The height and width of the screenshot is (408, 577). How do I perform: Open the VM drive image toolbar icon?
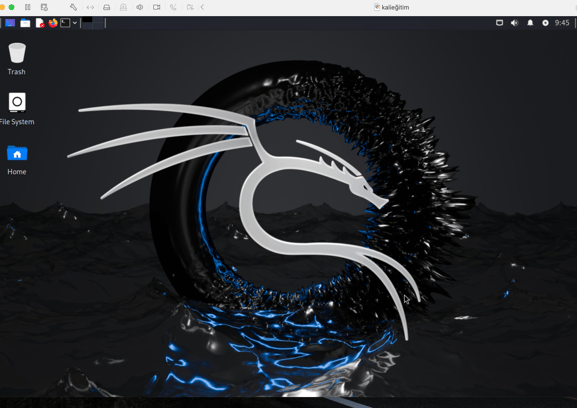[107, 7]
